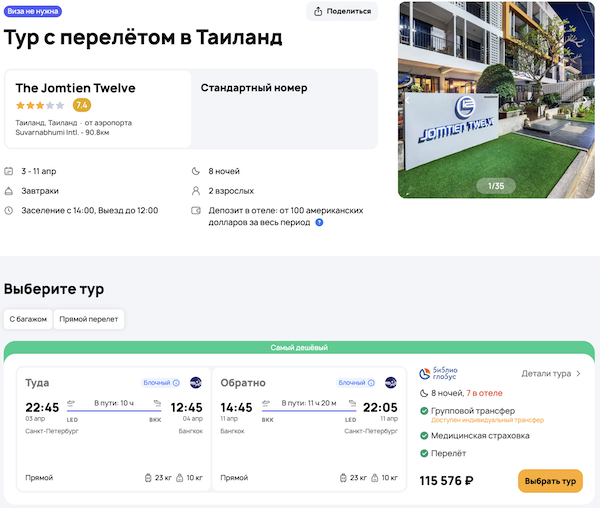This screenshot has height=508, width=600.
Task: Click the Виза не нужна badge
Action: 31,12
